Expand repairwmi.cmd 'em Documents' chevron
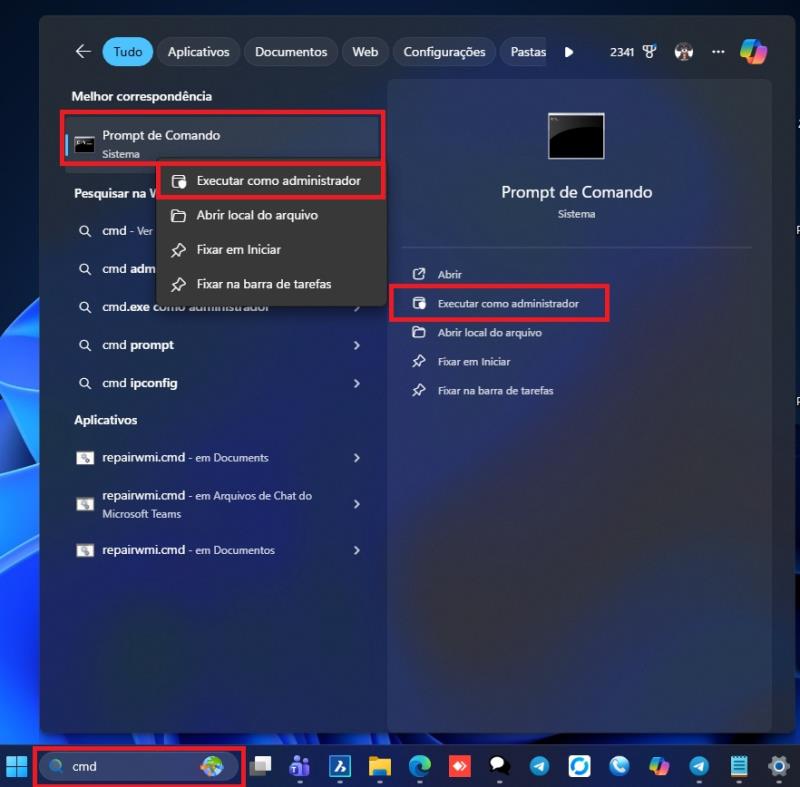The width and height of the screenshot is (800, 787). 357,458
